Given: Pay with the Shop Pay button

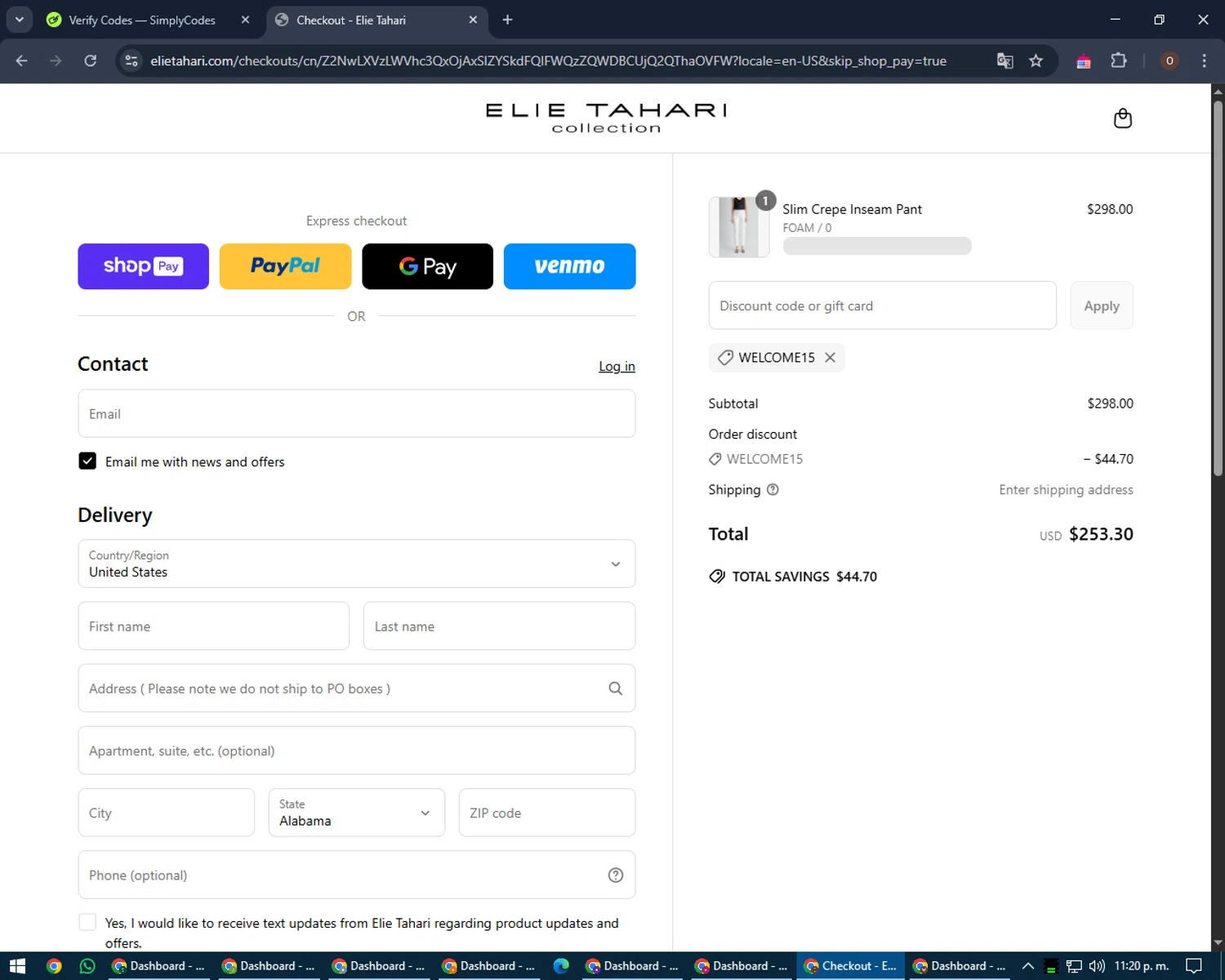Looking at the screenshot, I should [143, 266].
